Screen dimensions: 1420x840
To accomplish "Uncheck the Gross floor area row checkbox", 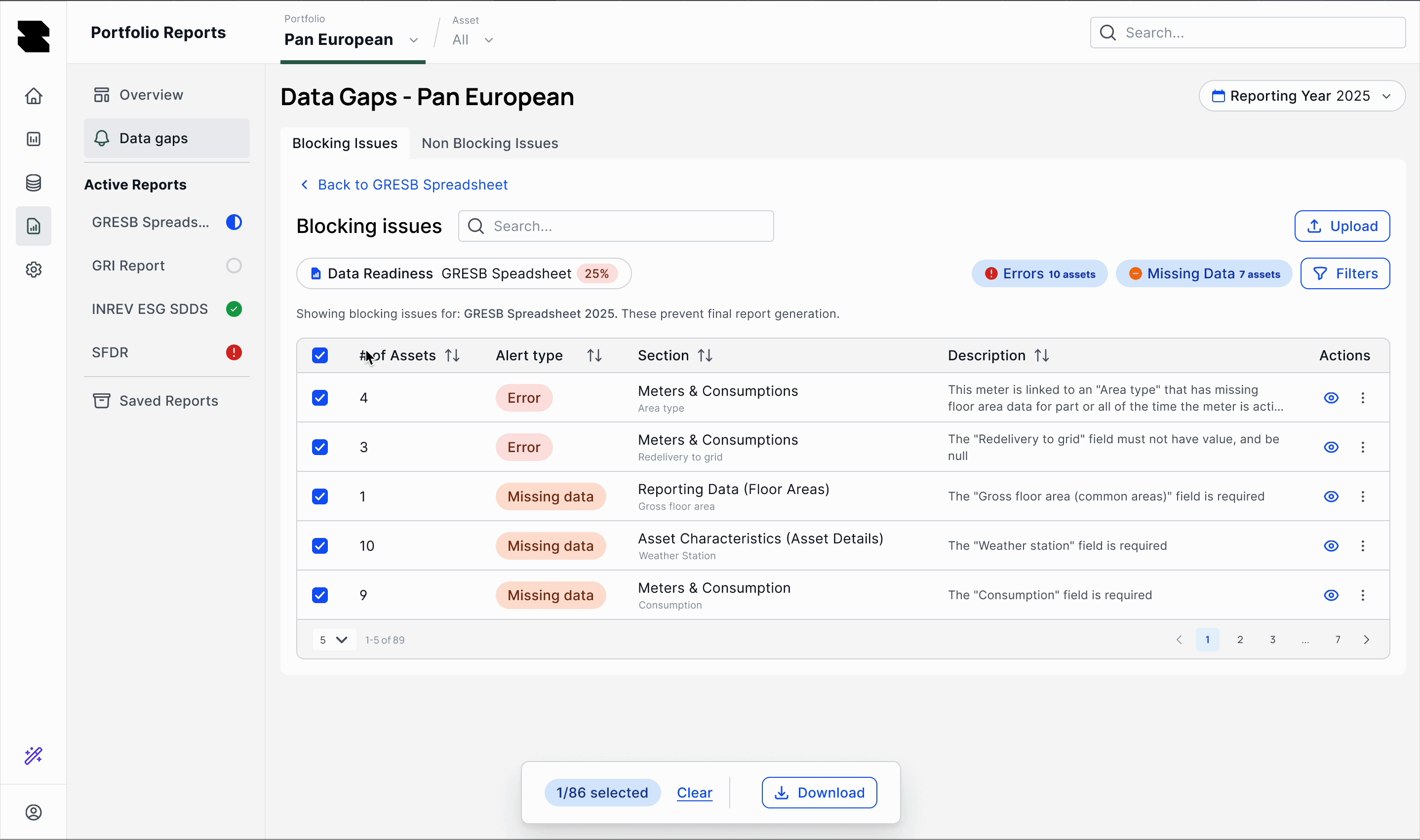I will pos(320,496).
